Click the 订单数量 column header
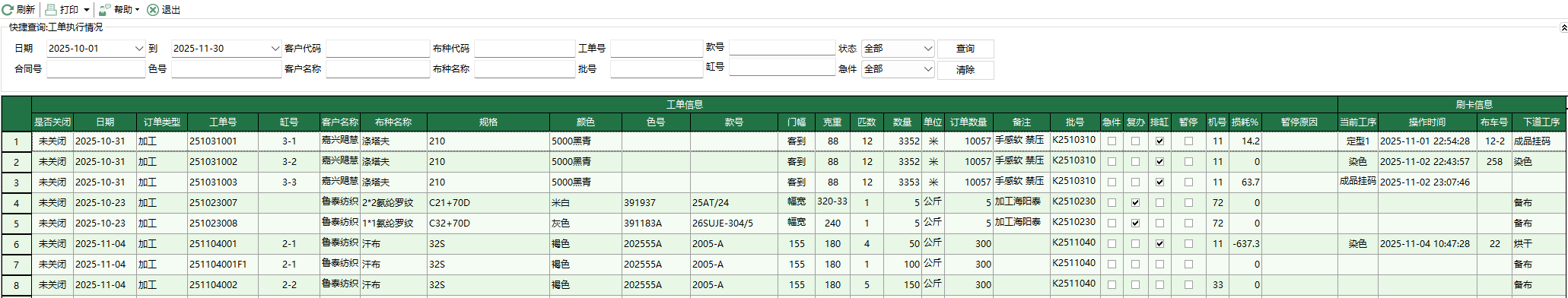1568x298 pixels. [968, 122]
